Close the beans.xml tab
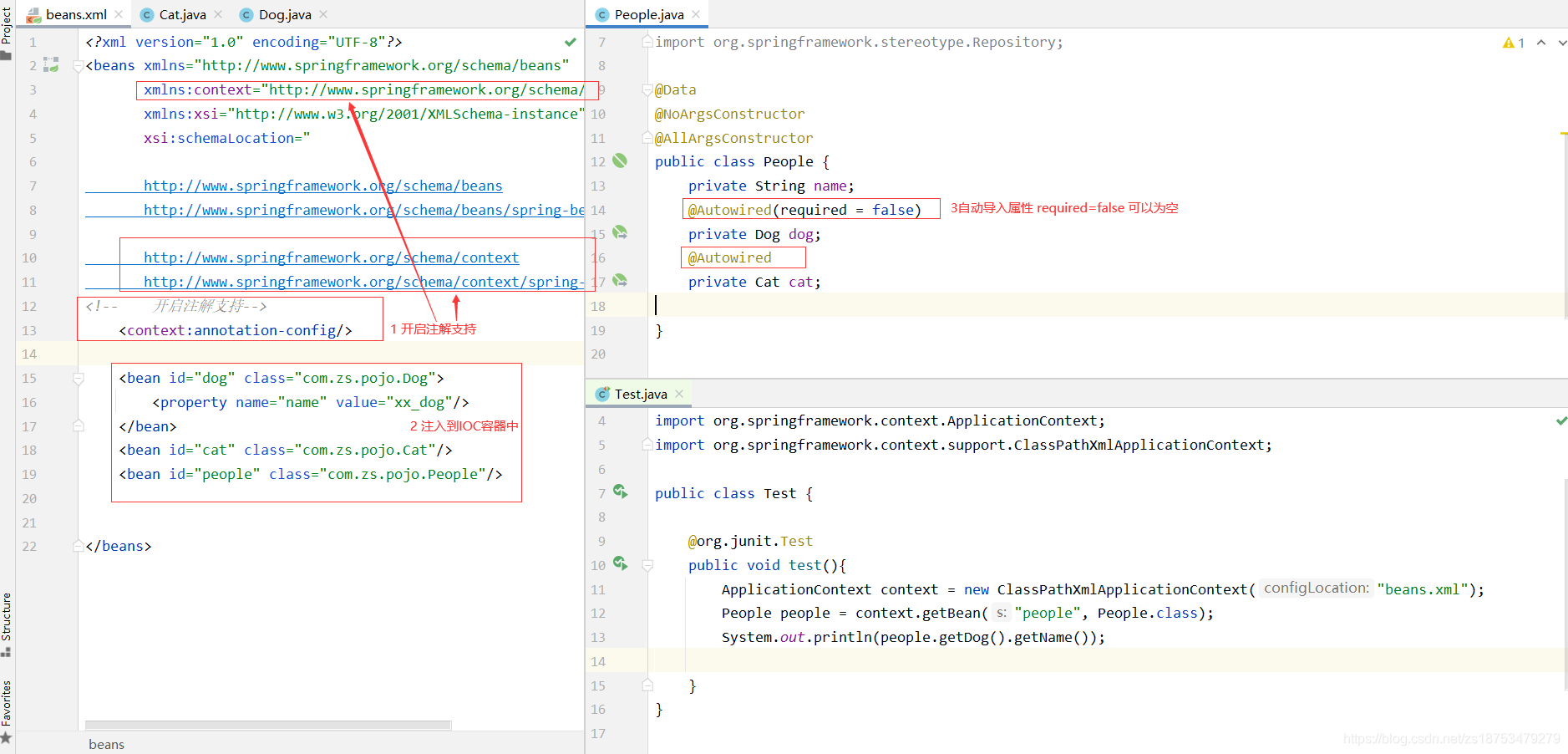This screenshot has height=754, width=1568. pyautogui.click(x=119, y=14)
